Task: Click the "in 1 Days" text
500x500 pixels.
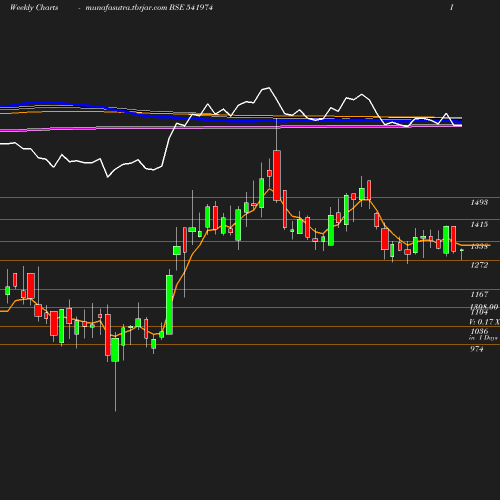Action: tap(483, 338)
